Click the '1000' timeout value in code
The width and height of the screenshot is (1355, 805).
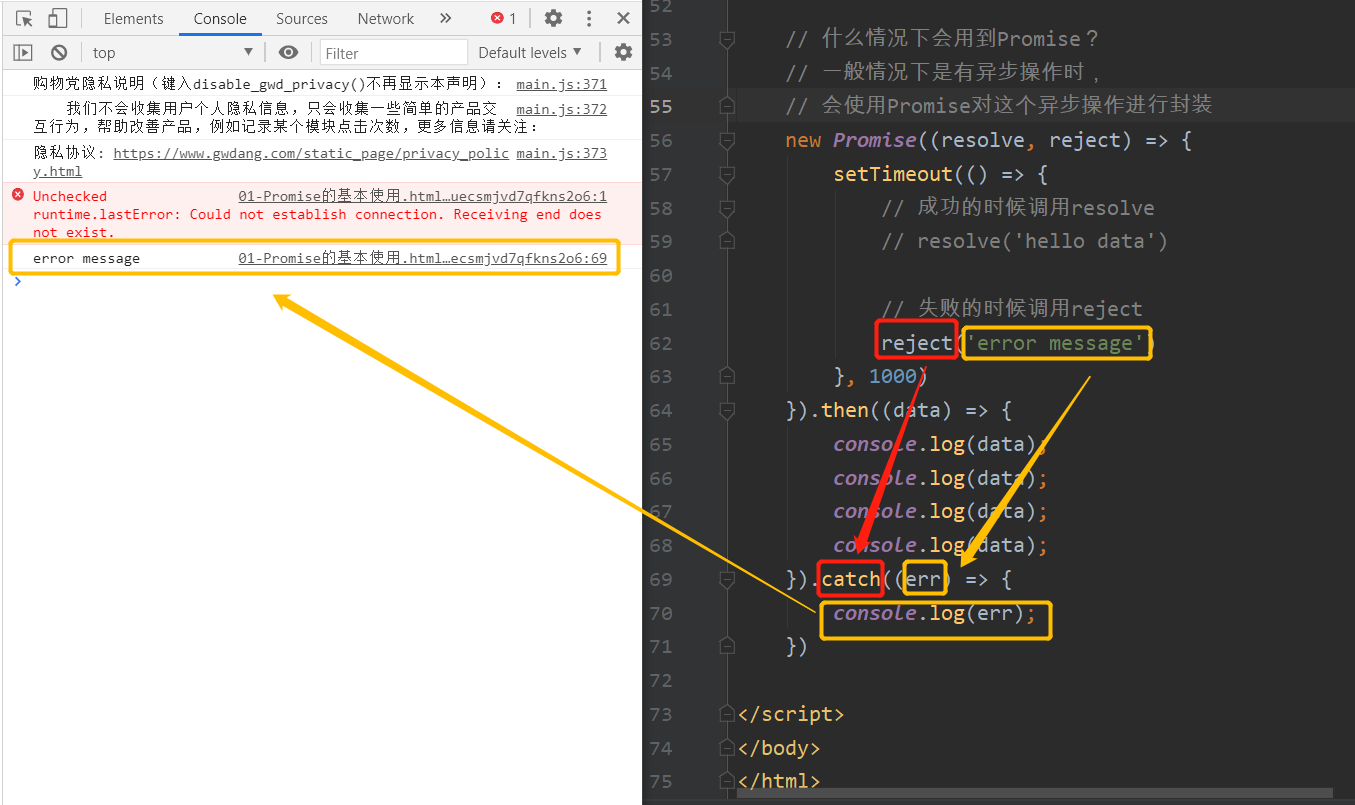(893, 376)
